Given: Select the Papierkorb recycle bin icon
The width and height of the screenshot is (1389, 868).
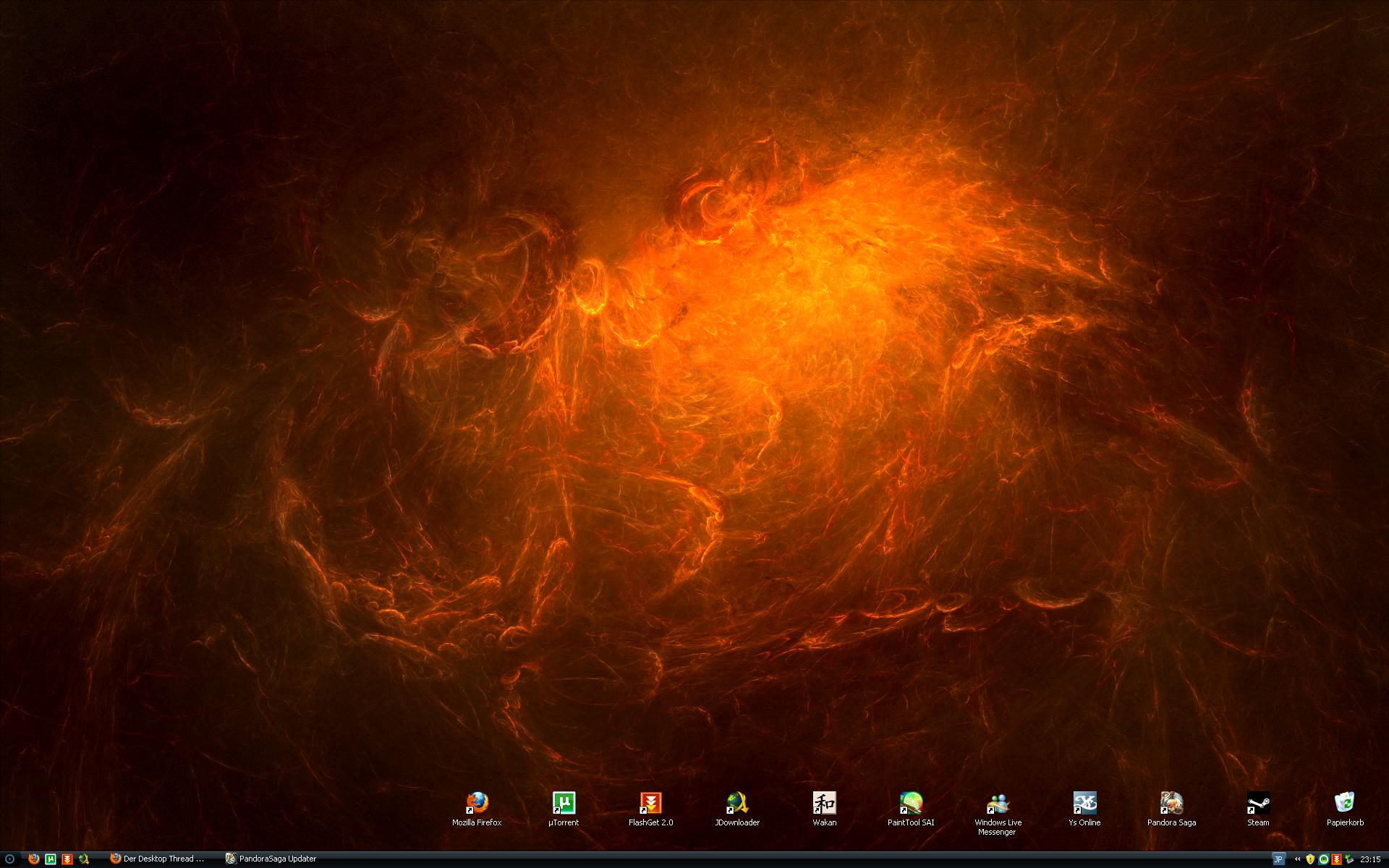Looking at the screenshot, I should pyautogui.click(x=1345, y=804).
